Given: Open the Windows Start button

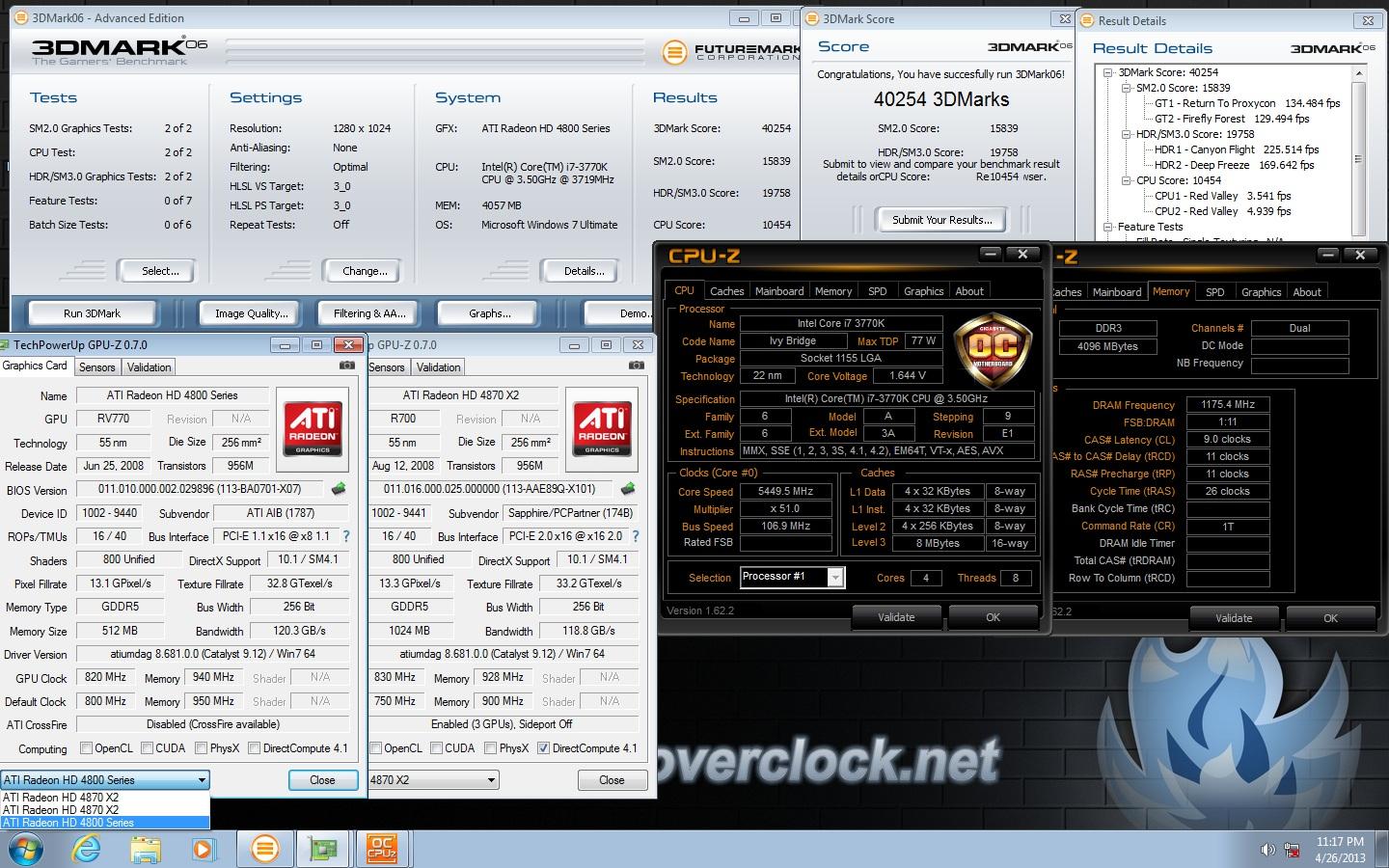Looking at the screenshot, I should tap(25, 849).
